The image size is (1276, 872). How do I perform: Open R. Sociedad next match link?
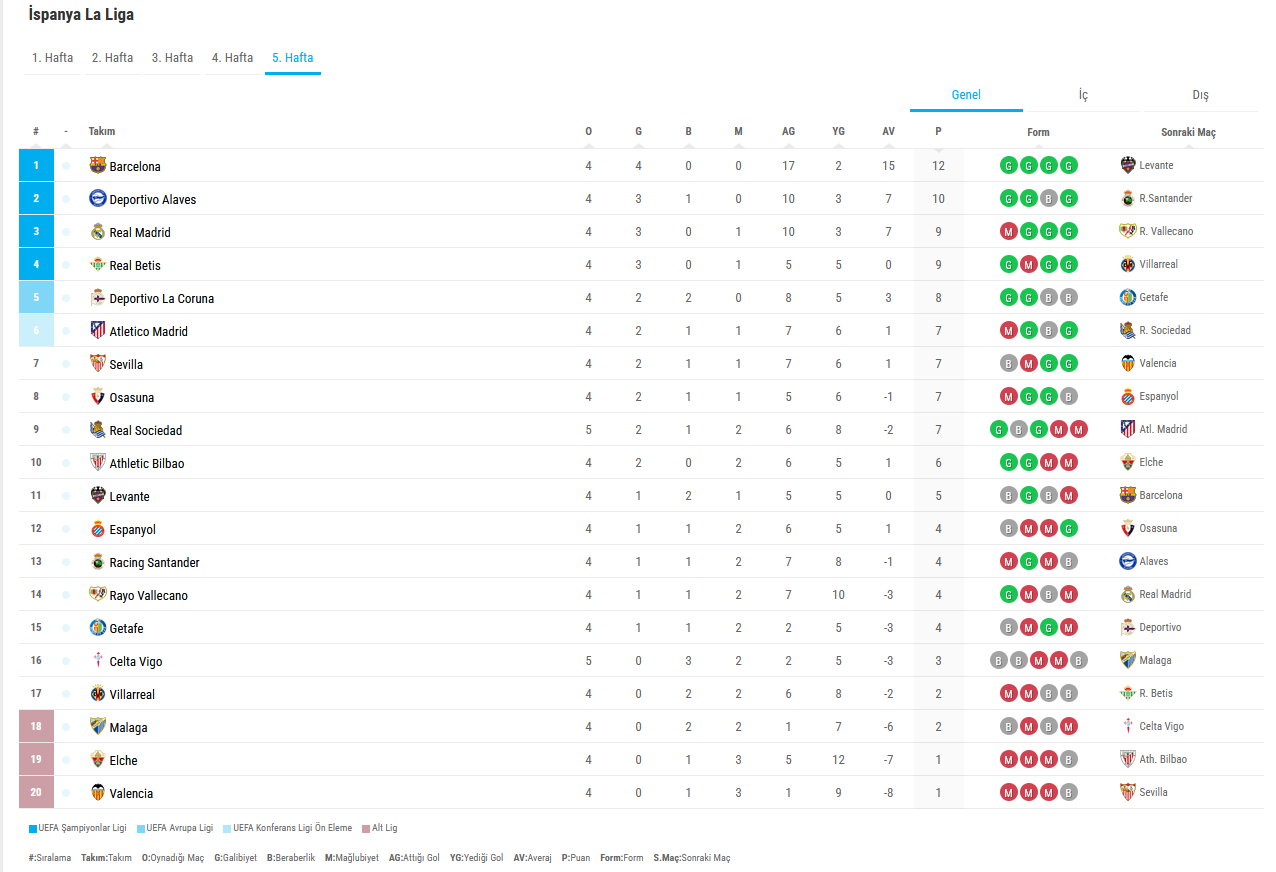pyautogui.click(x=1165, y=330)
